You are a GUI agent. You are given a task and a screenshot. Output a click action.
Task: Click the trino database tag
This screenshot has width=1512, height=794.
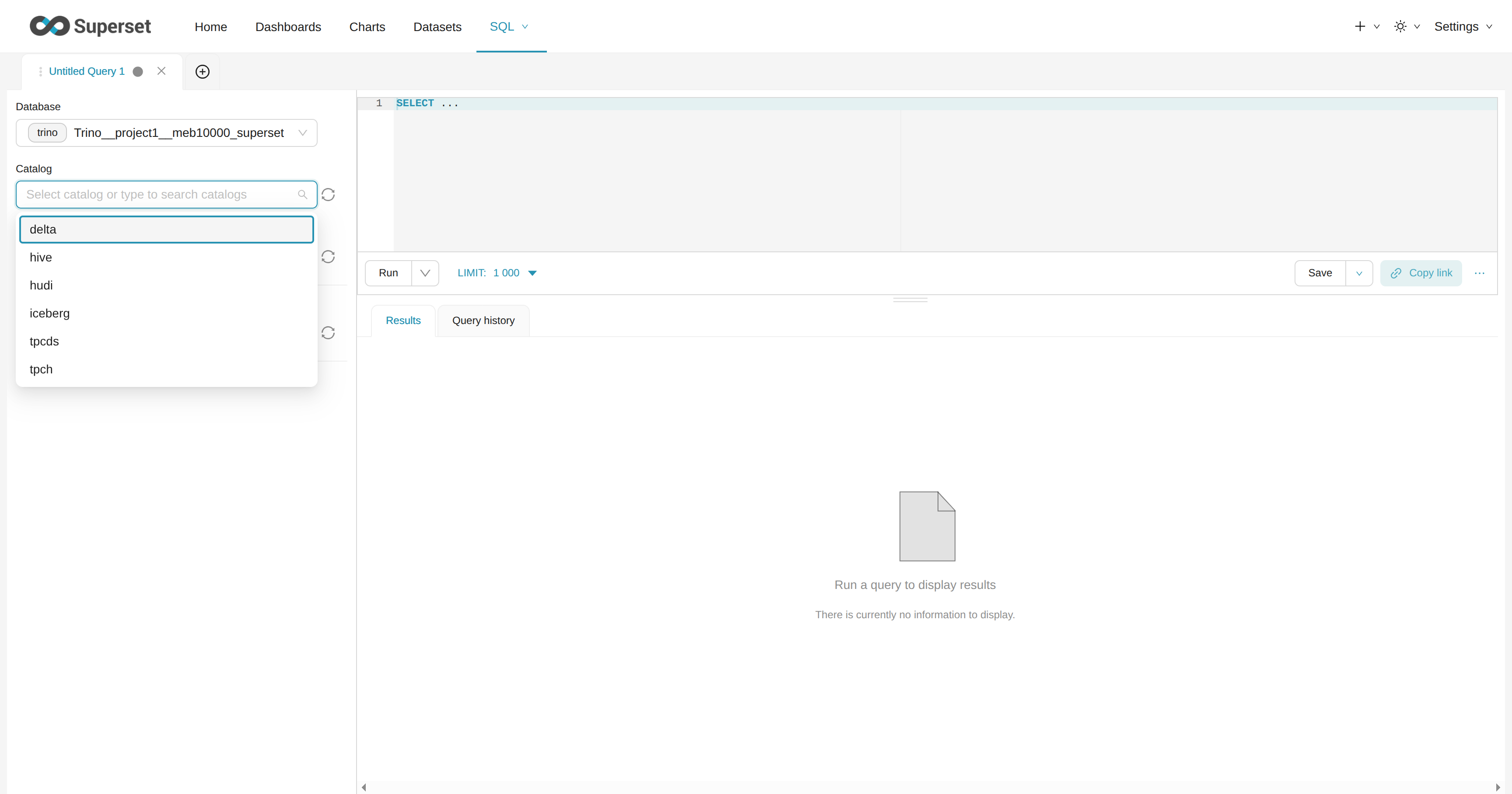click(48, 132)
